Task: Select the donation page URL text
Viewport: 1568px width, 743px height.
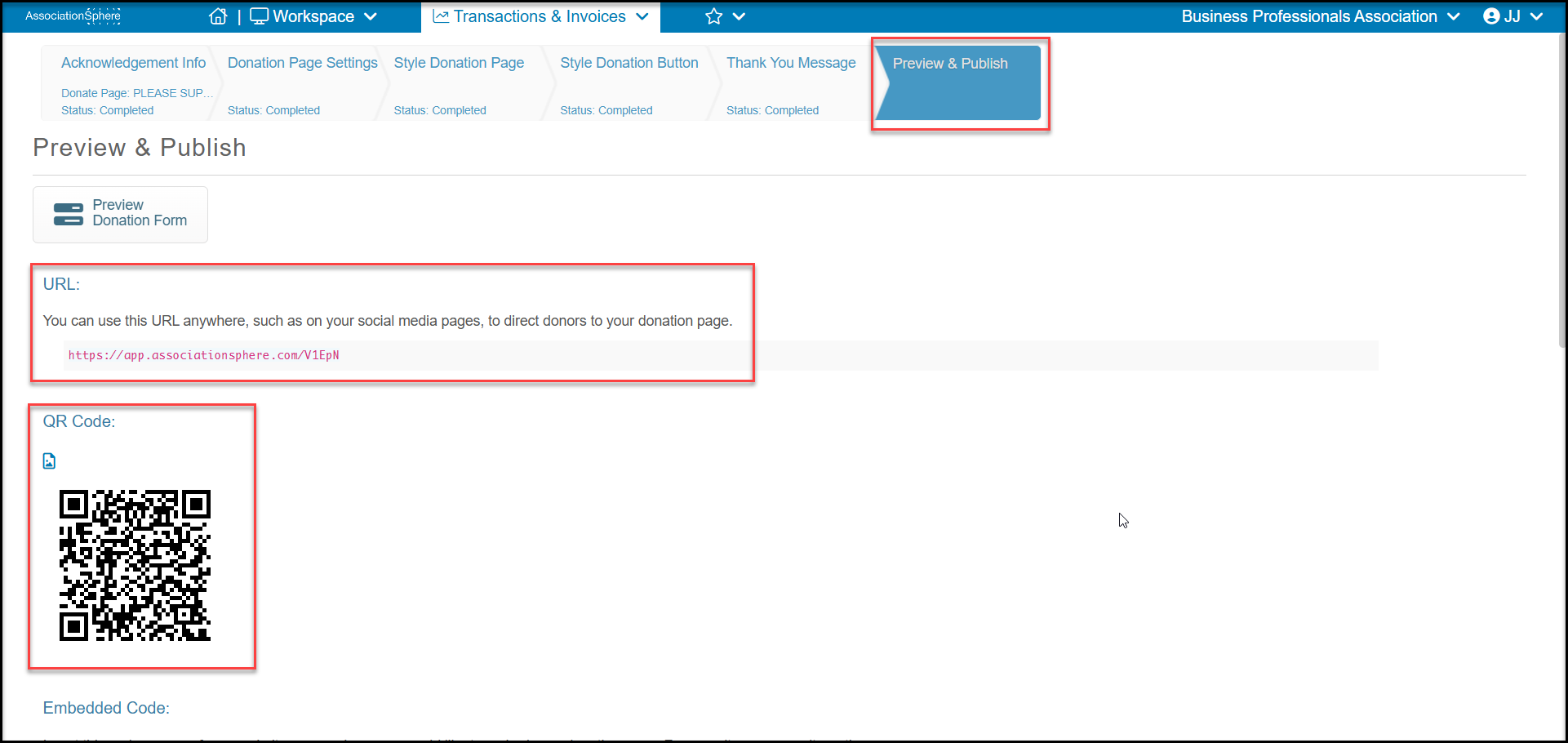Action: [204, 355]
